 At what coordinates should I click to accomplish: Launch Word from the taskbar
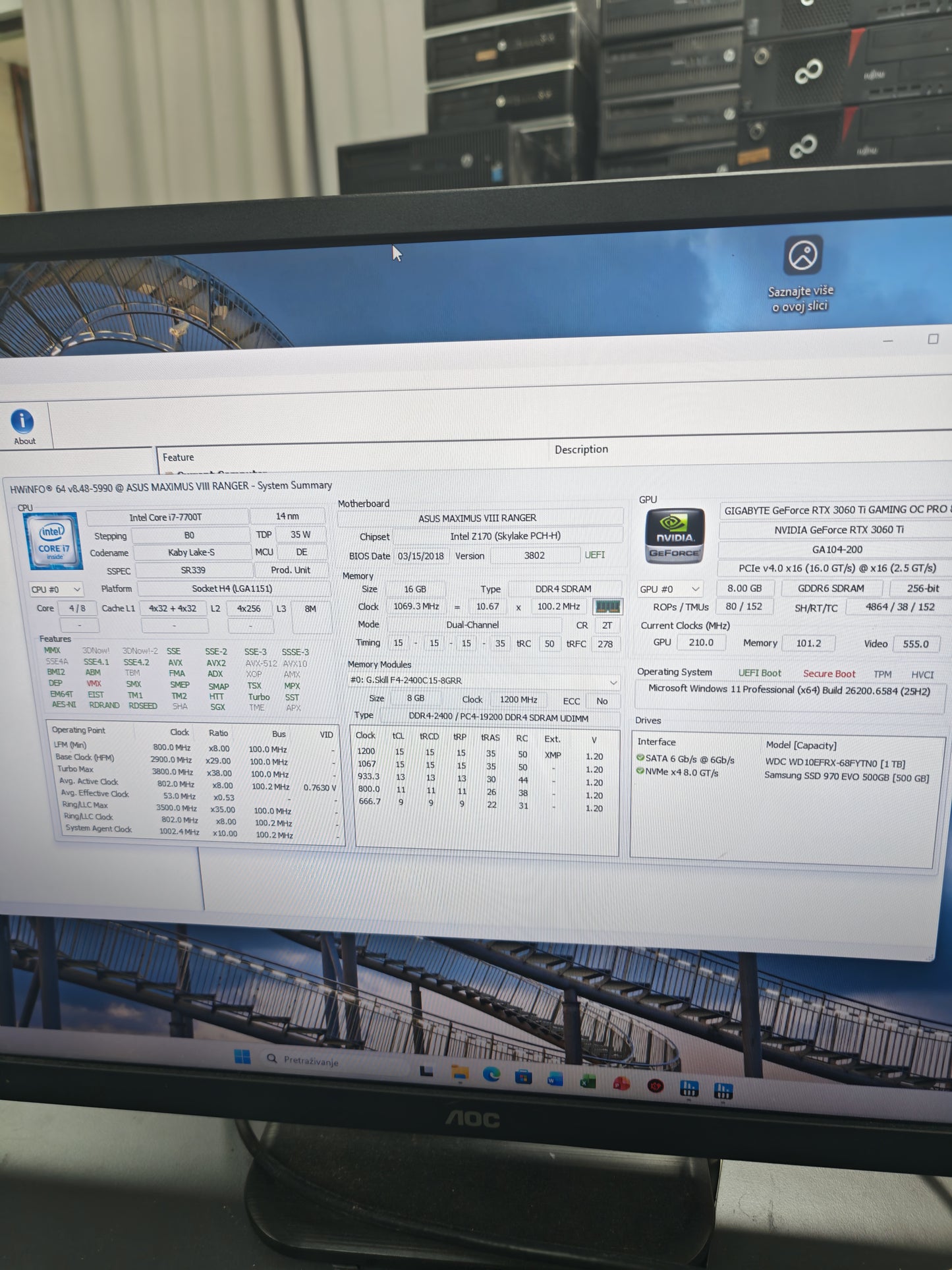click(x=555, y=1080)
